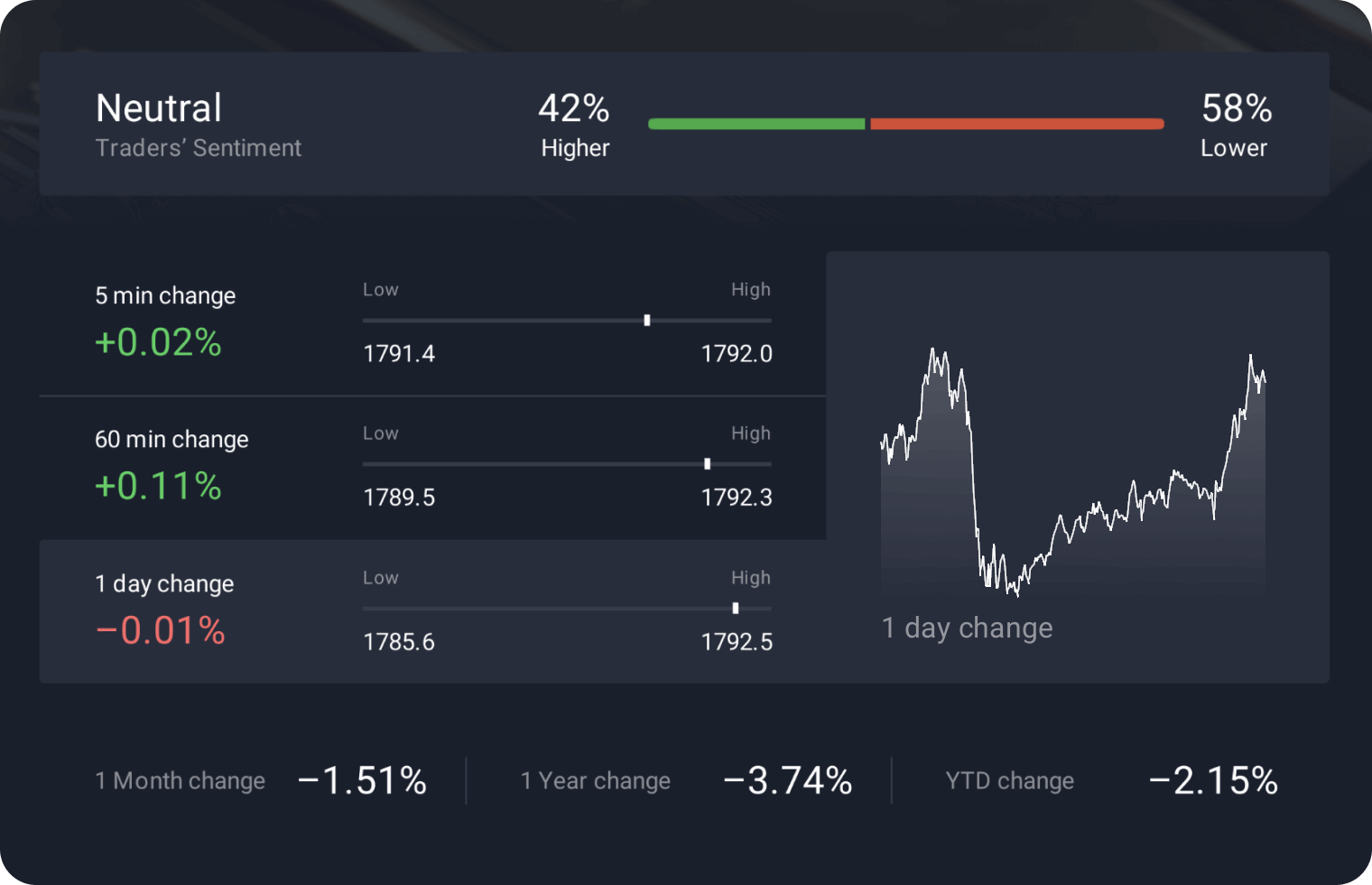This screenshot has width=1372, height=885.
Task: Click the 60 min range slider marker
Action: click(x=708, y=464)
